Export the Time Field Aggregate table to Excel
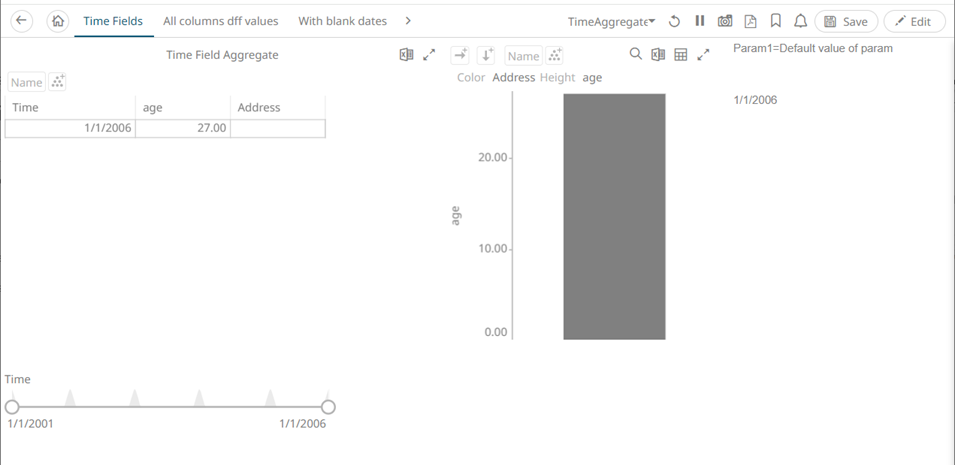The image size is (955, 465). pos(406,55)
